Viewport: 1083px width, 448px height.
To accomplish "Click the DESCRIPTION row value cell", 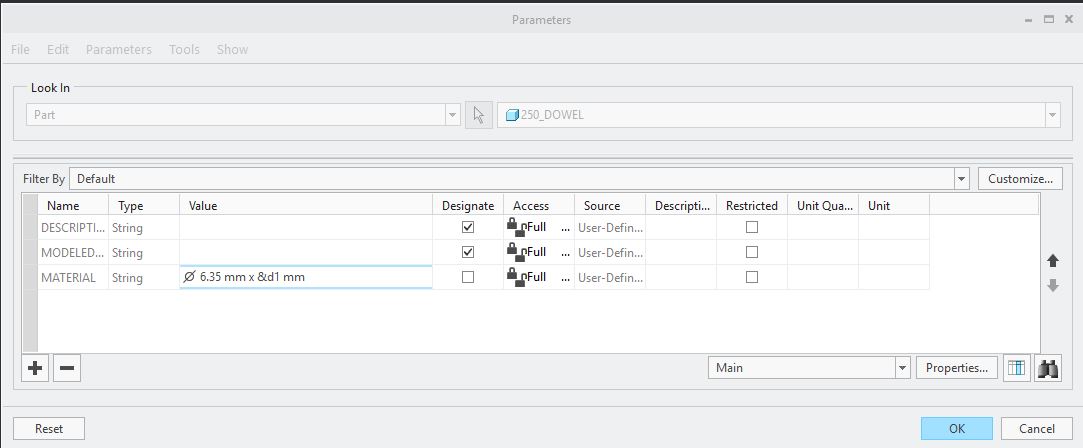I will (x=306, y=227).
